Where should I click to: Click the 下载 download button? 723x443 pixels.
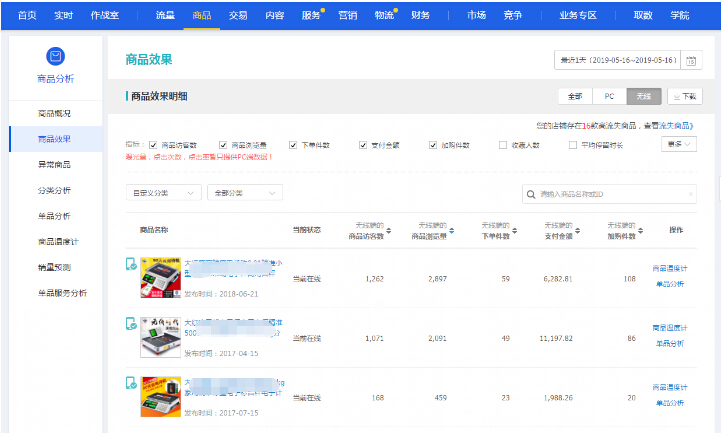coord(685,97)
